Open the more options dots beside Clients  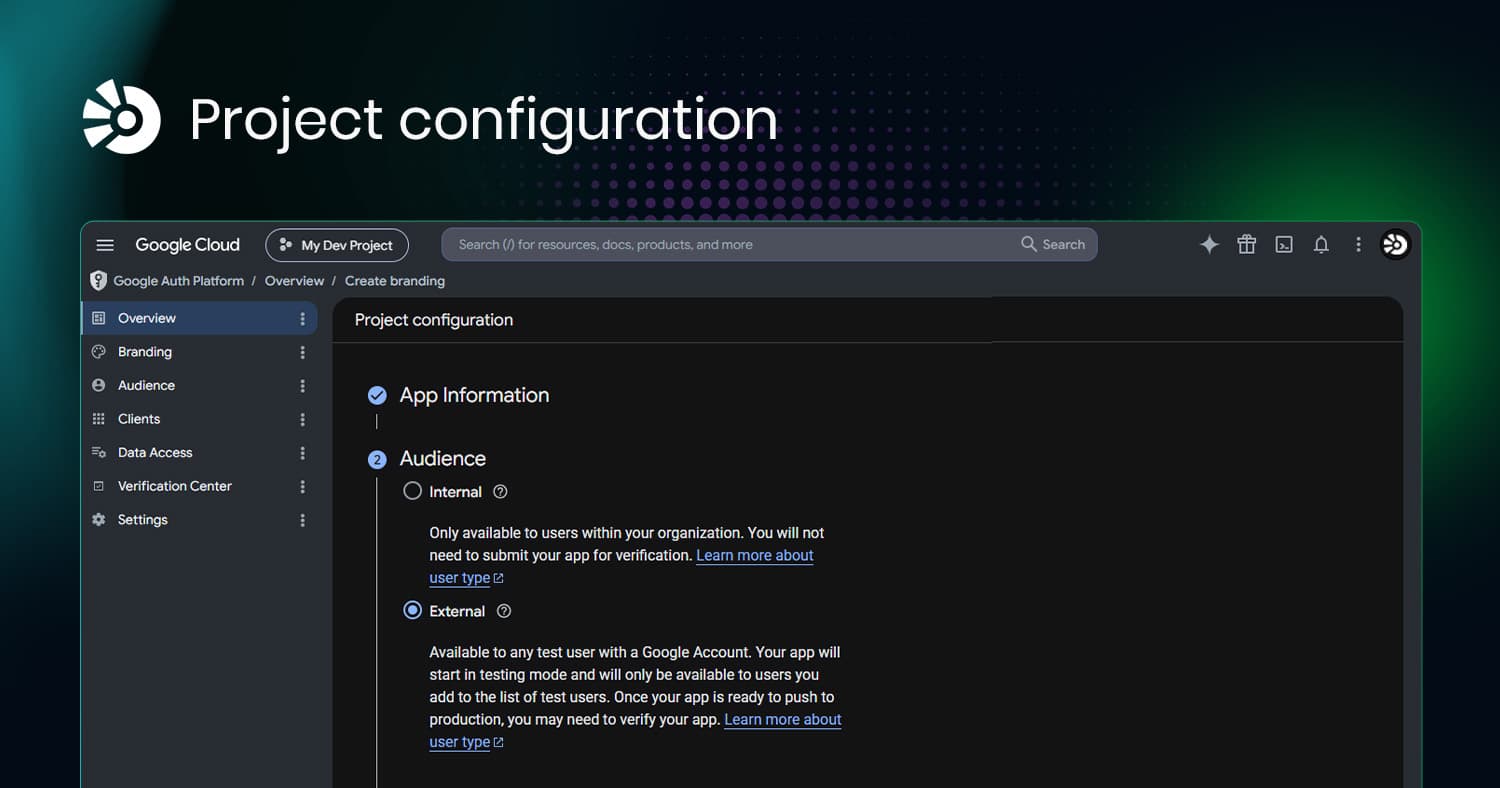303,419
